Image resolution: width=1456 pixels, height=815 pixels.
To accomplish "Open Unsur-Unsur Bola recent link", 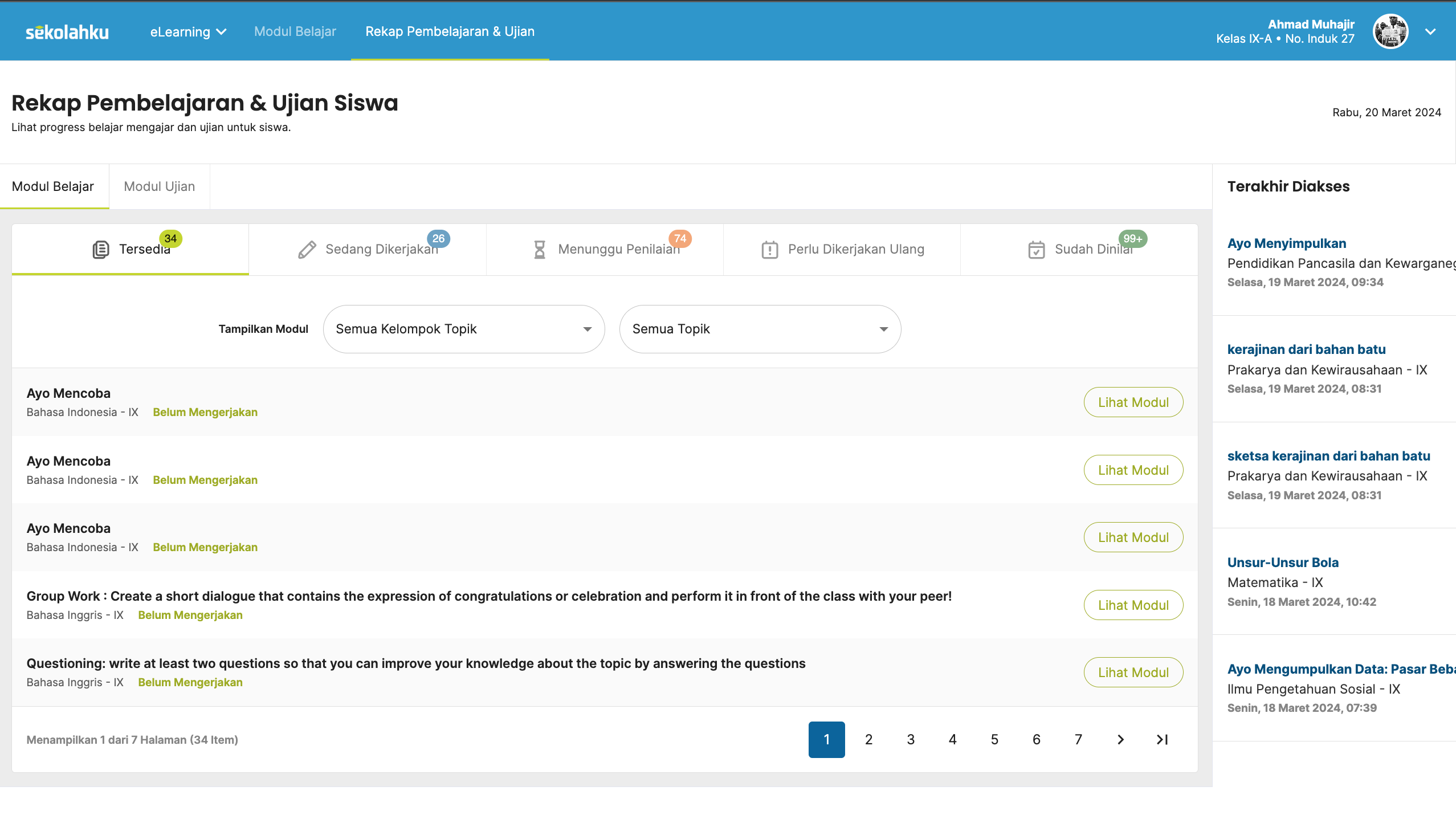I will point(1282,563).
